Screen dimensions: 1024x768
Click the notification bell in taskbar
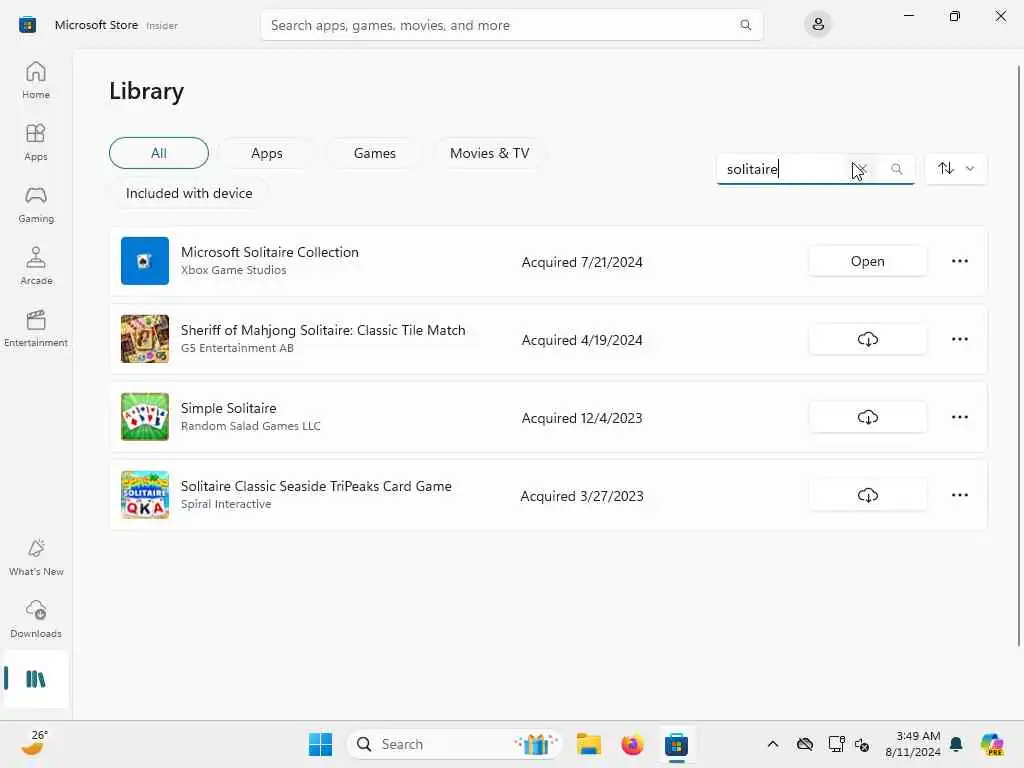coord(956,744)
